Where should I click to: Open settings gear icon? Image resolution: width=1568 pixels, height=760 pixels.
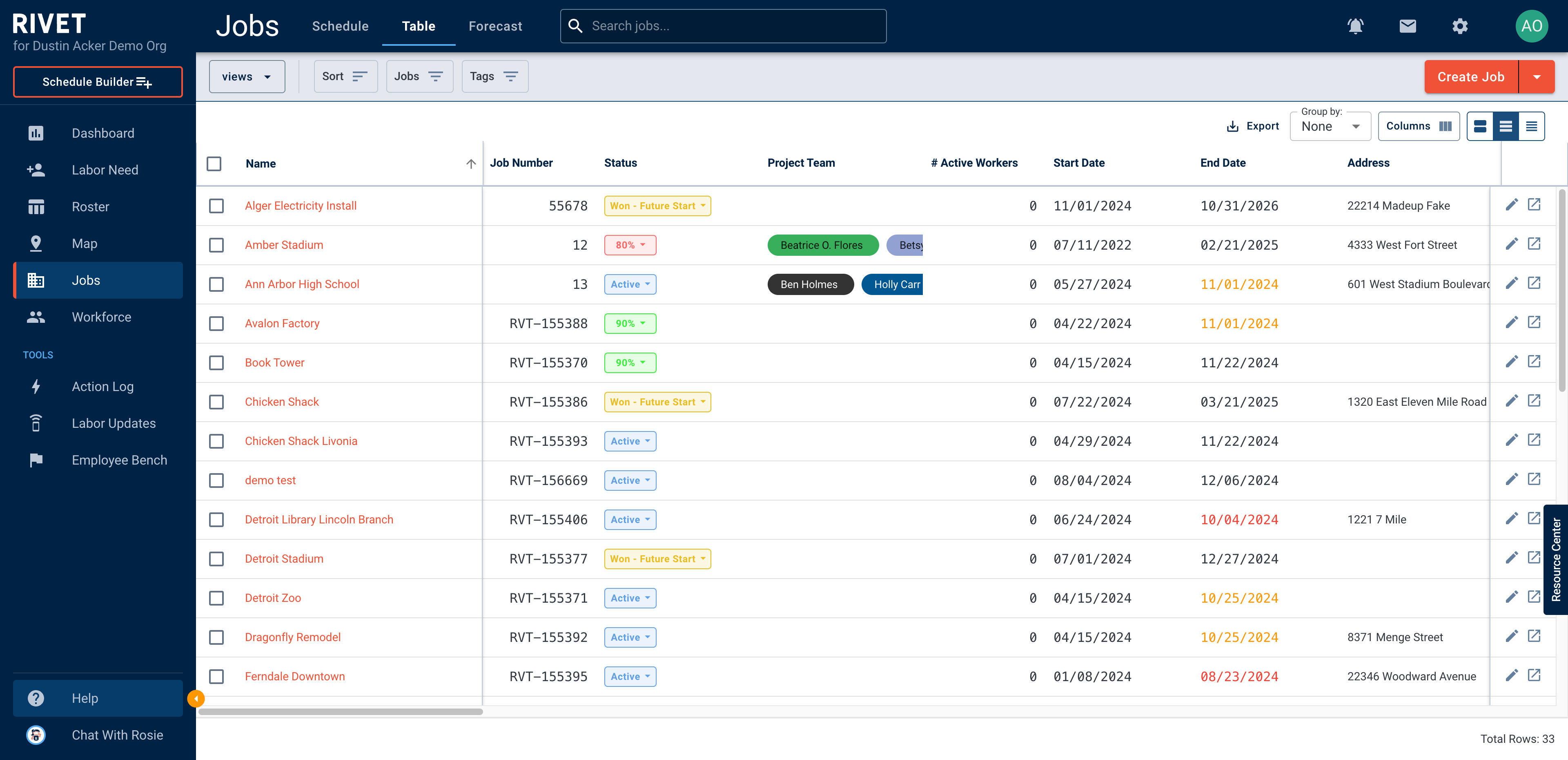click(x=1460, y=26)
